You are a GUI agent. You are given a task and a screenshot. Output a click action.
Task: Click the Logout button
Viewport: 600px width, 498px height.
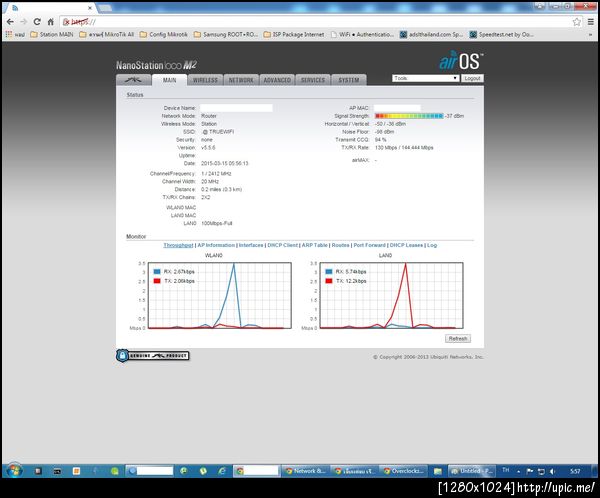pyautogui.click(x=472, y=78)
